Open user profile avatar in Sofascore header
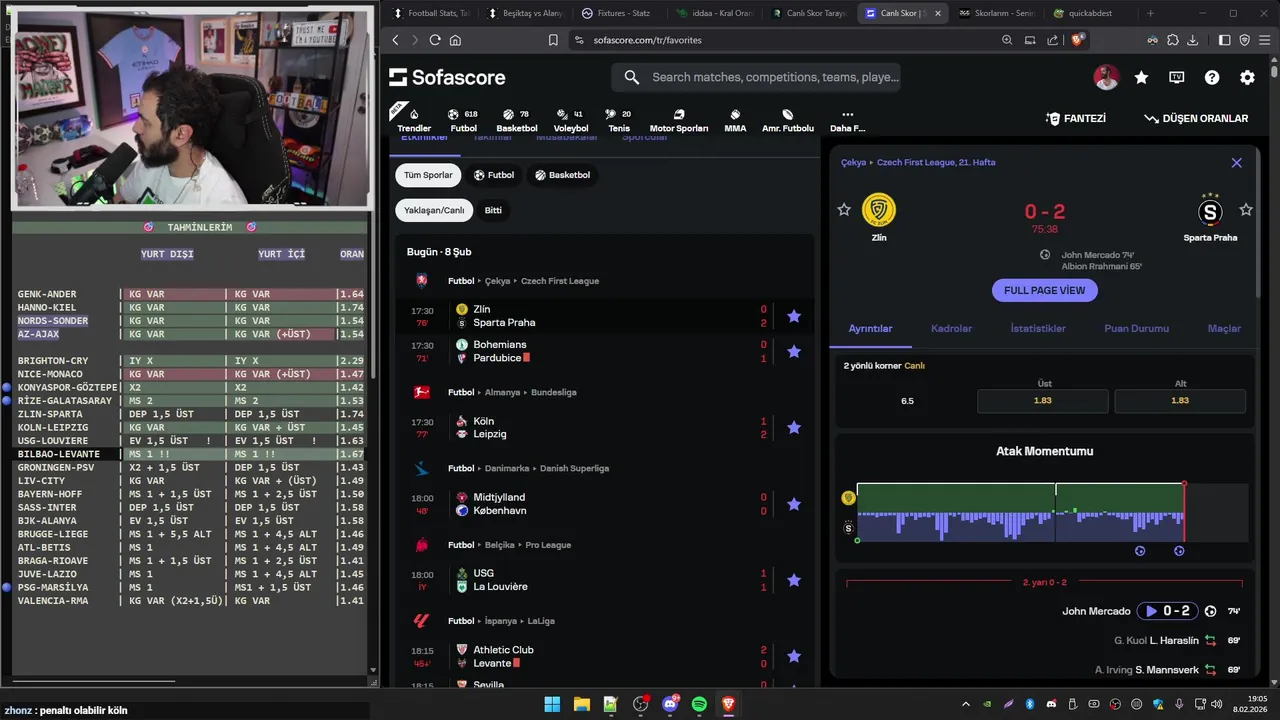Image resolution: width=1280 pixels, height=720 pixels. pyautogui.click(x=1106, y=77)
